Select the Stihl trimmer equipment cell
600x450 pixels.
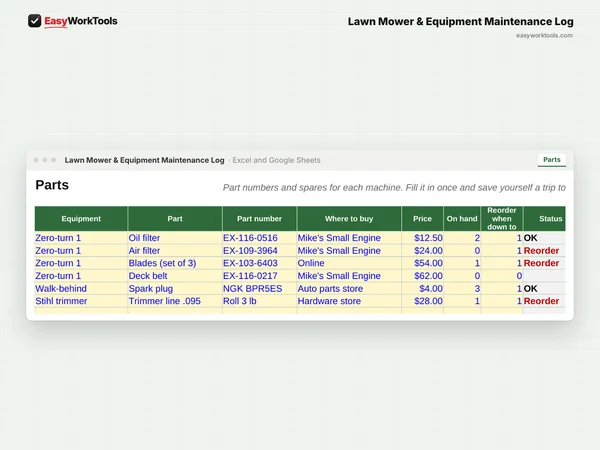click(x=81, y=301)
